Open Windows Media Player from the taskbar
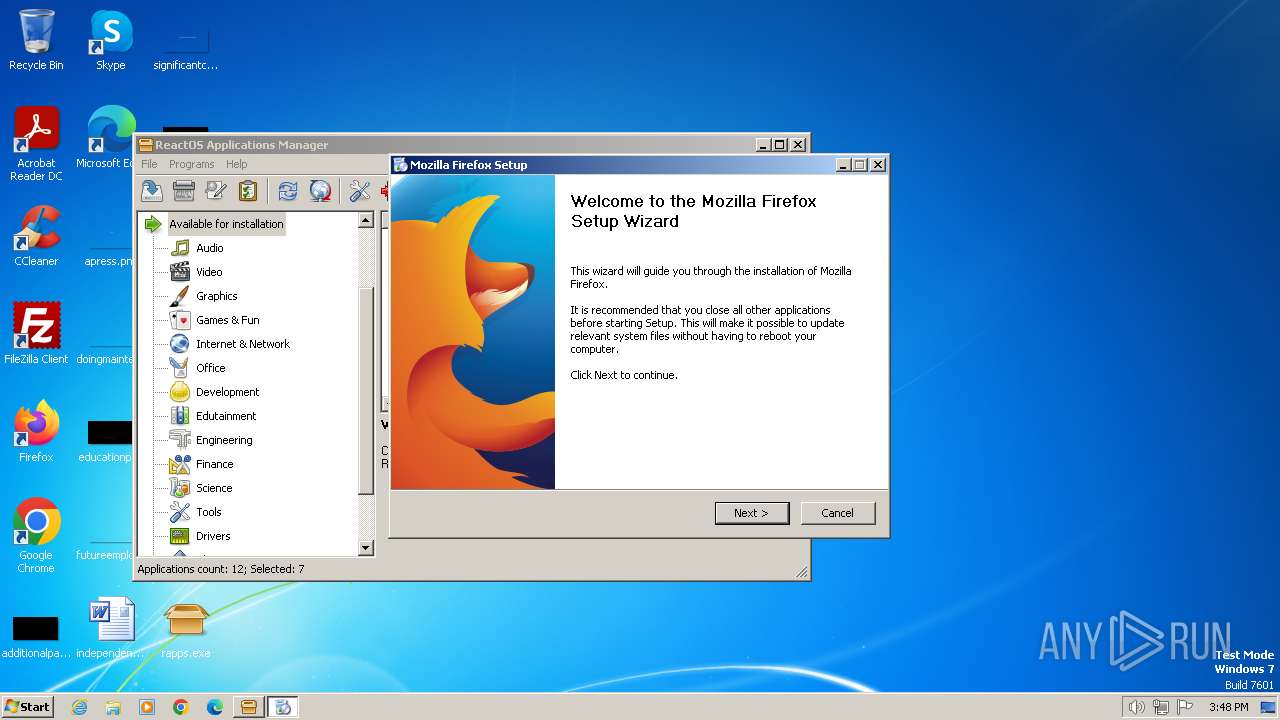1280x720 pixels. [147, 707]
